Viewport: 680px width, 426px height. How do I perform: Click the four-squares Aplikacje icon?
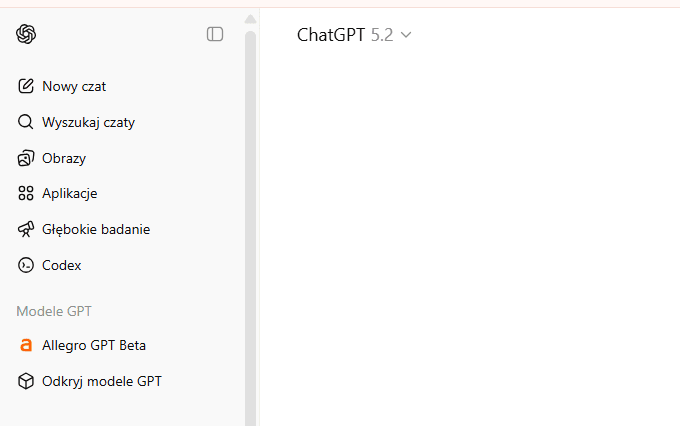(x=26, y=193)
